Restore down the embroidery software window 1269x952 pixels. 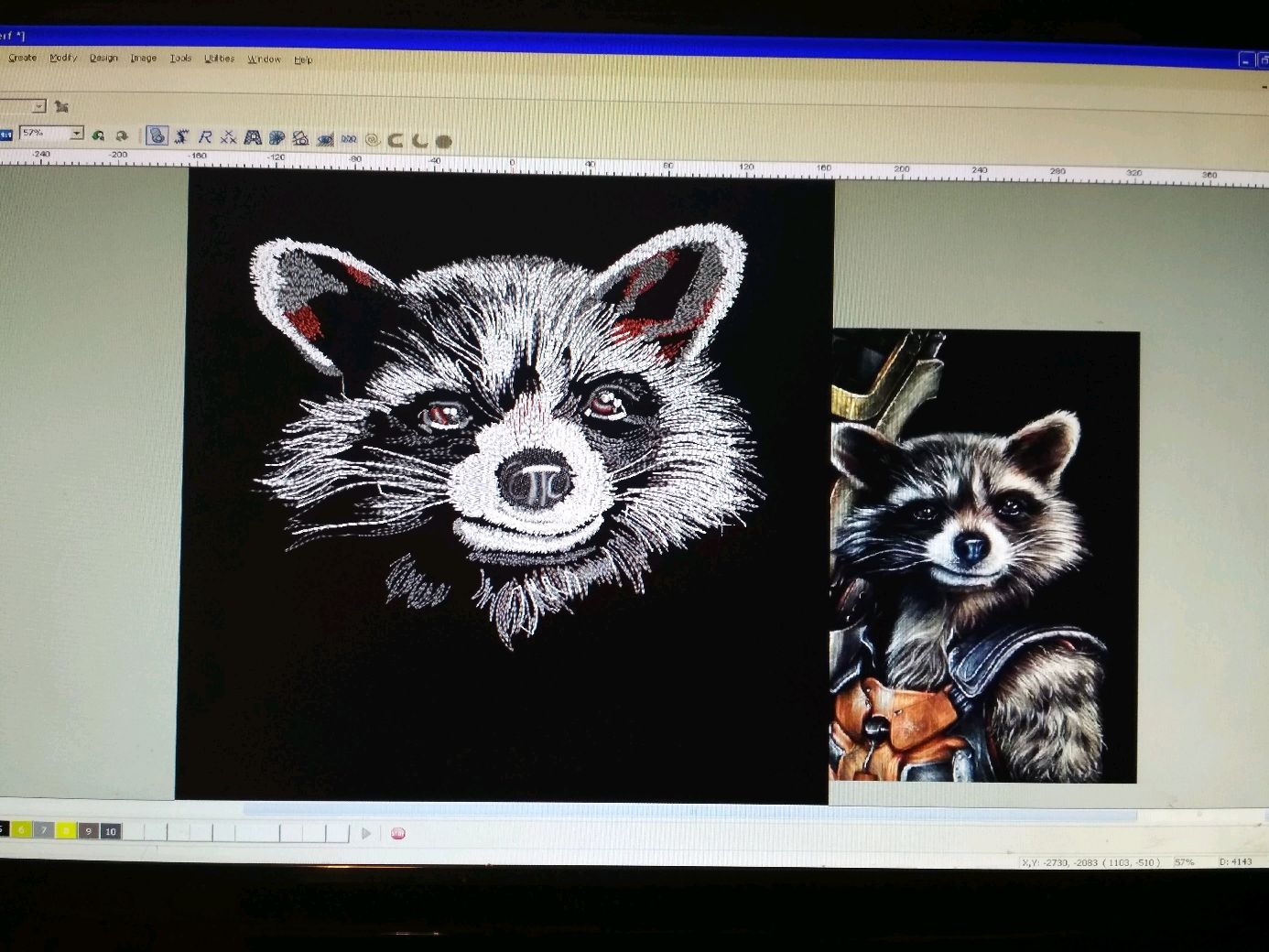[1264, 59]
